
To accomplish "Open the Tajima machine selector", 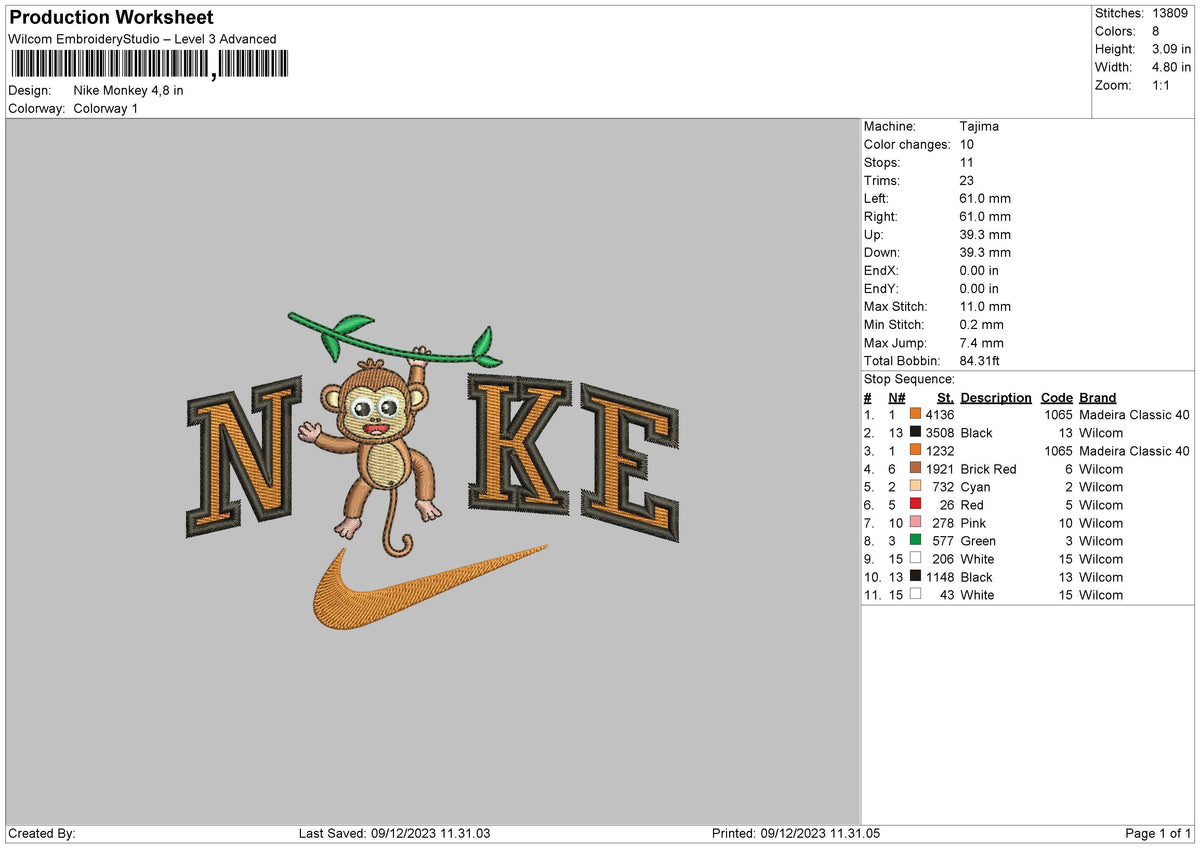I will coord(980,126).
